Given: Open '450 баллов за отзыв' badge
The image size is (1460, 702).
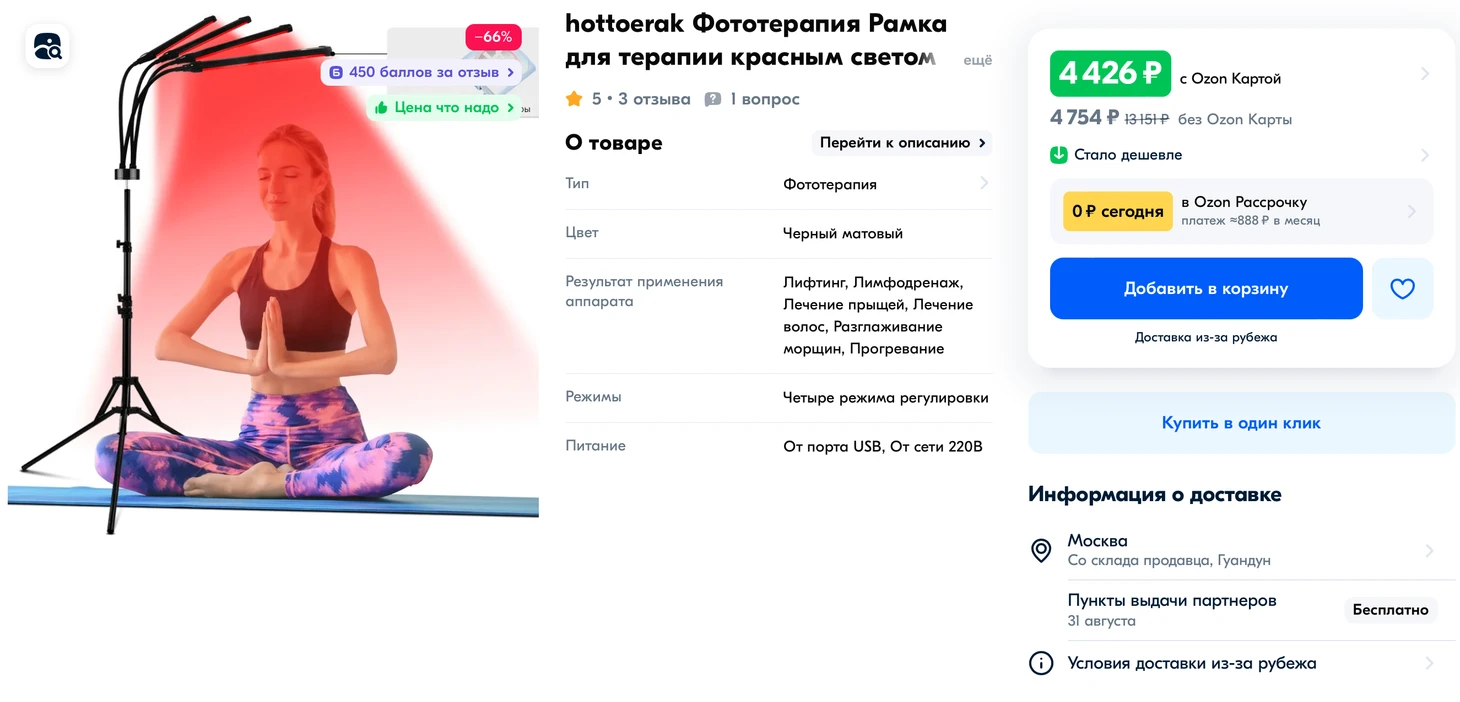Looking at the screenshot, I should tap(421, 72).
